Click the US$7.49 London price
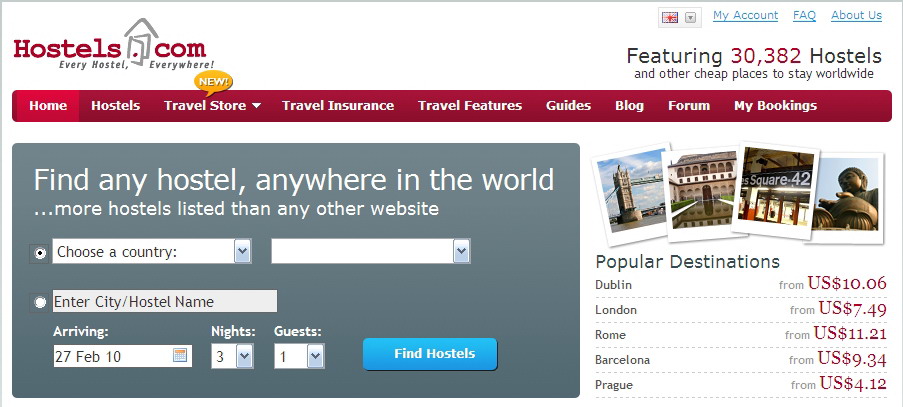 coord(852,309)
